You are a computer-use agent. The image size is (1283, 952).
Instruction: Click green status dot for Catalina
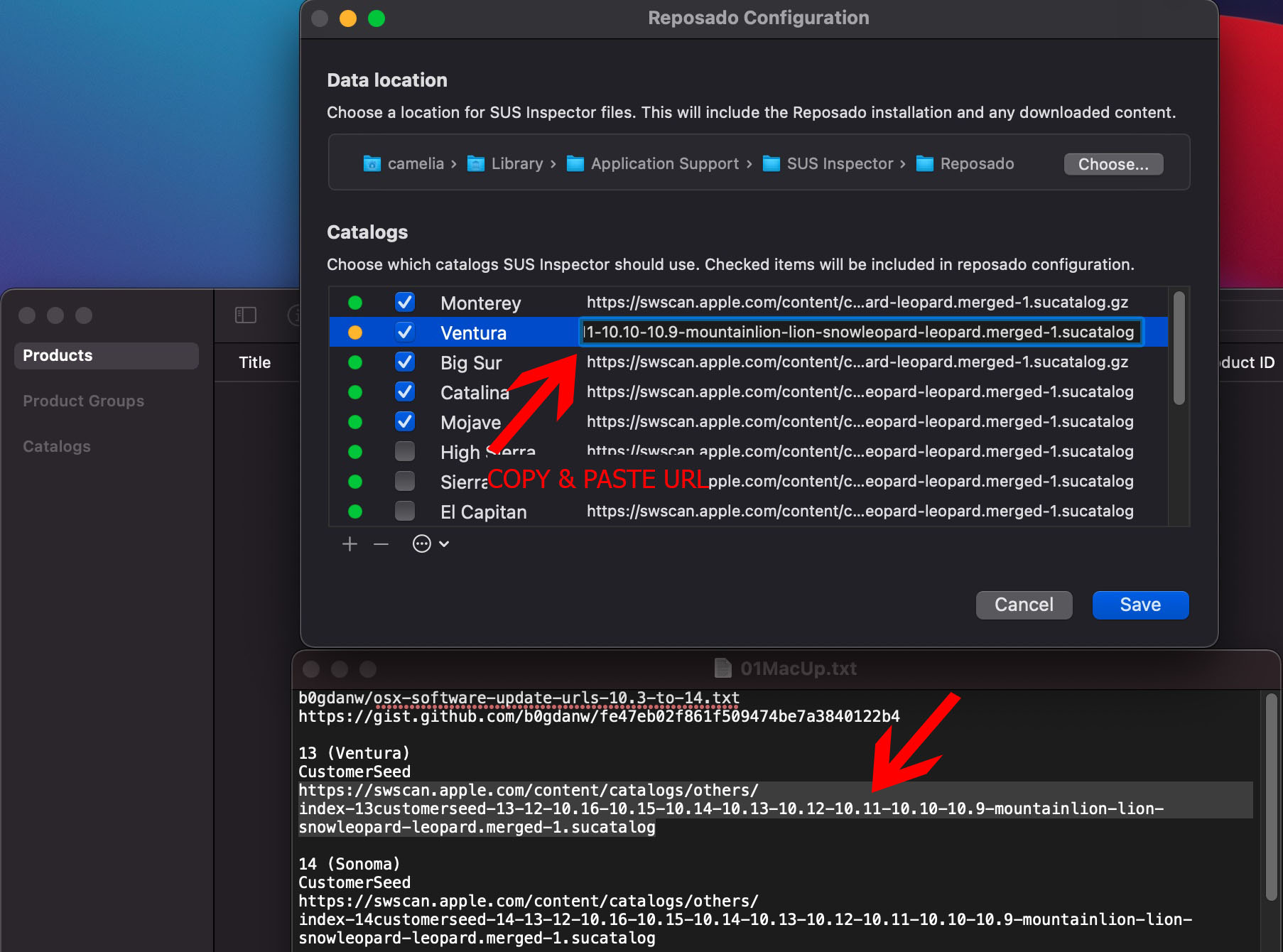pyautogui.click(x=355, y=392)
